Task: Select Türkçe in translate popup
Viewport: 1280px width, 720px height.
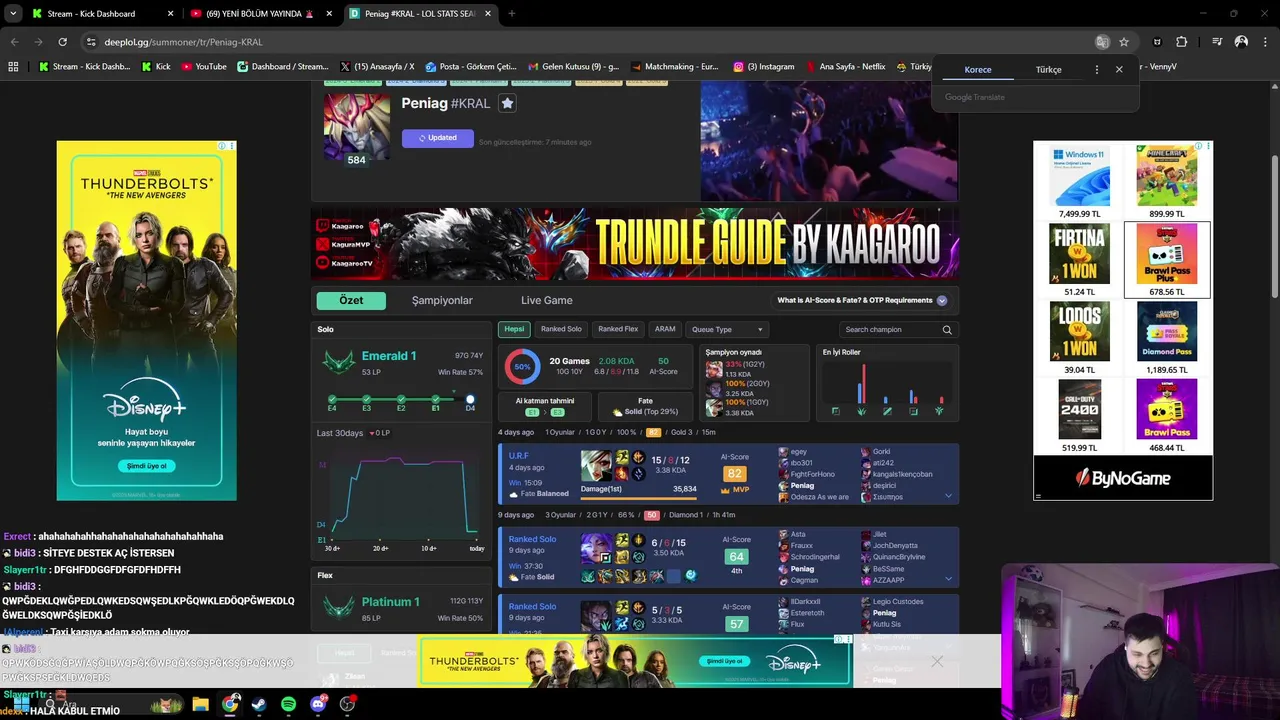Action: coord(1048,70)
